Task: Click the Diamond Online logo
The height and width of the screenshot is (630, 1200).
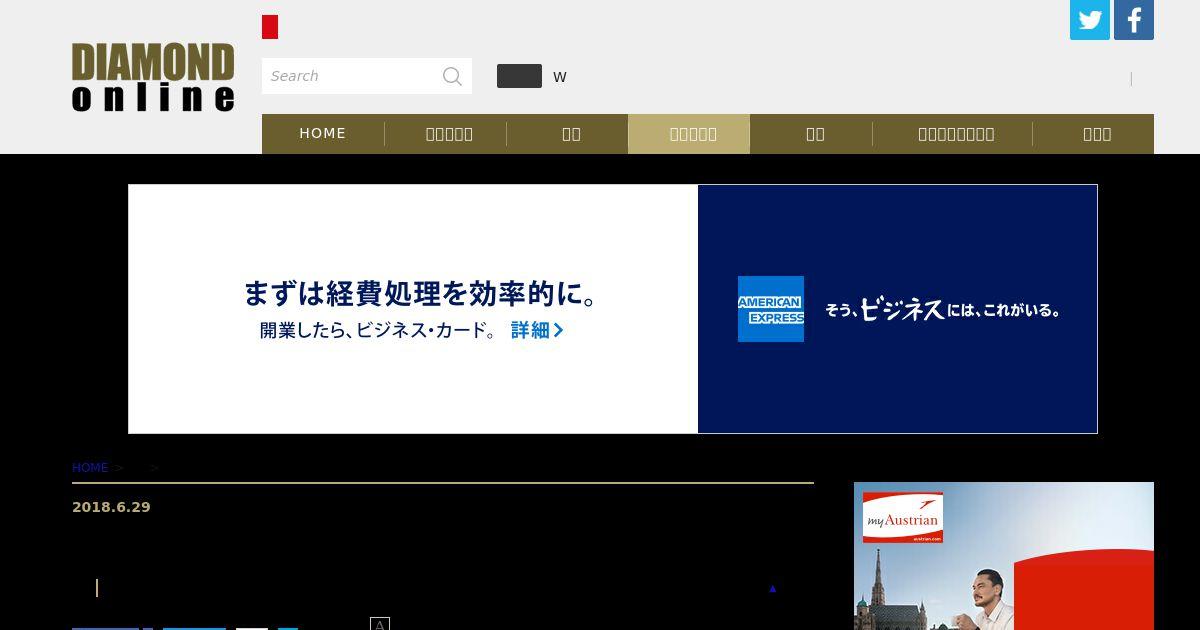Action: point(153,77)
